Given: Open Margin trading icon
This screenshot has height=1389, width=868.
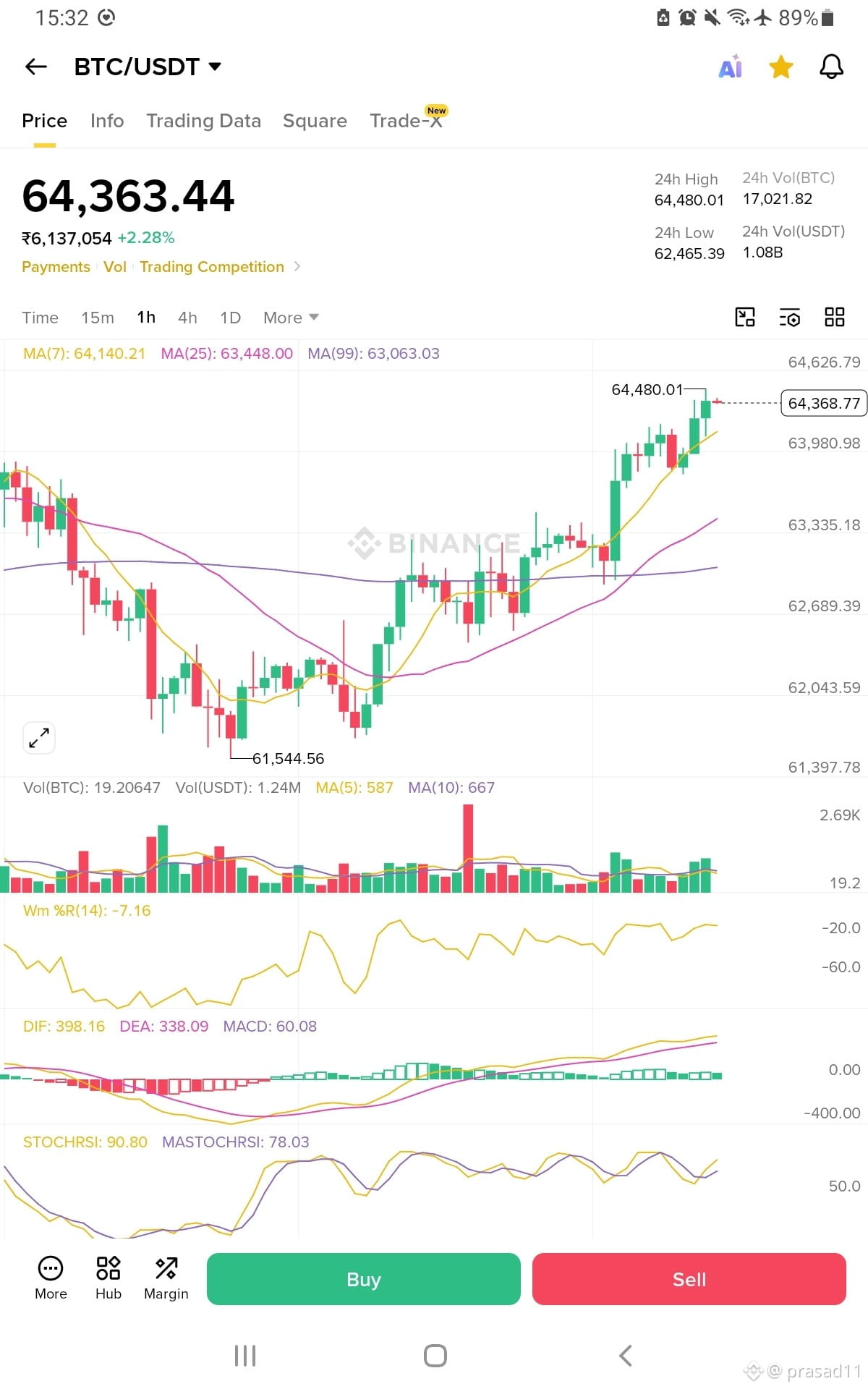Looking at the screenshot, I should pyautogui.click(x=166, y=1278).
